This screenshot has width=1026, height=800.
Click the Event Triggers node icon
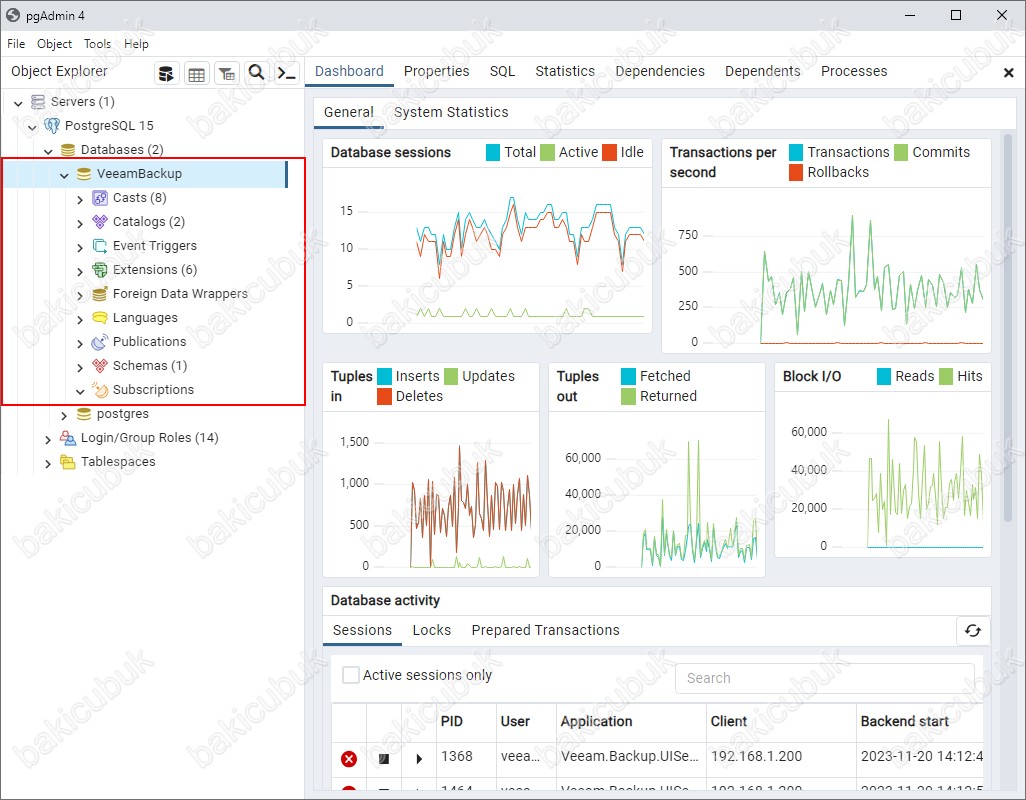pyautogui.click(x=99, y=246)
